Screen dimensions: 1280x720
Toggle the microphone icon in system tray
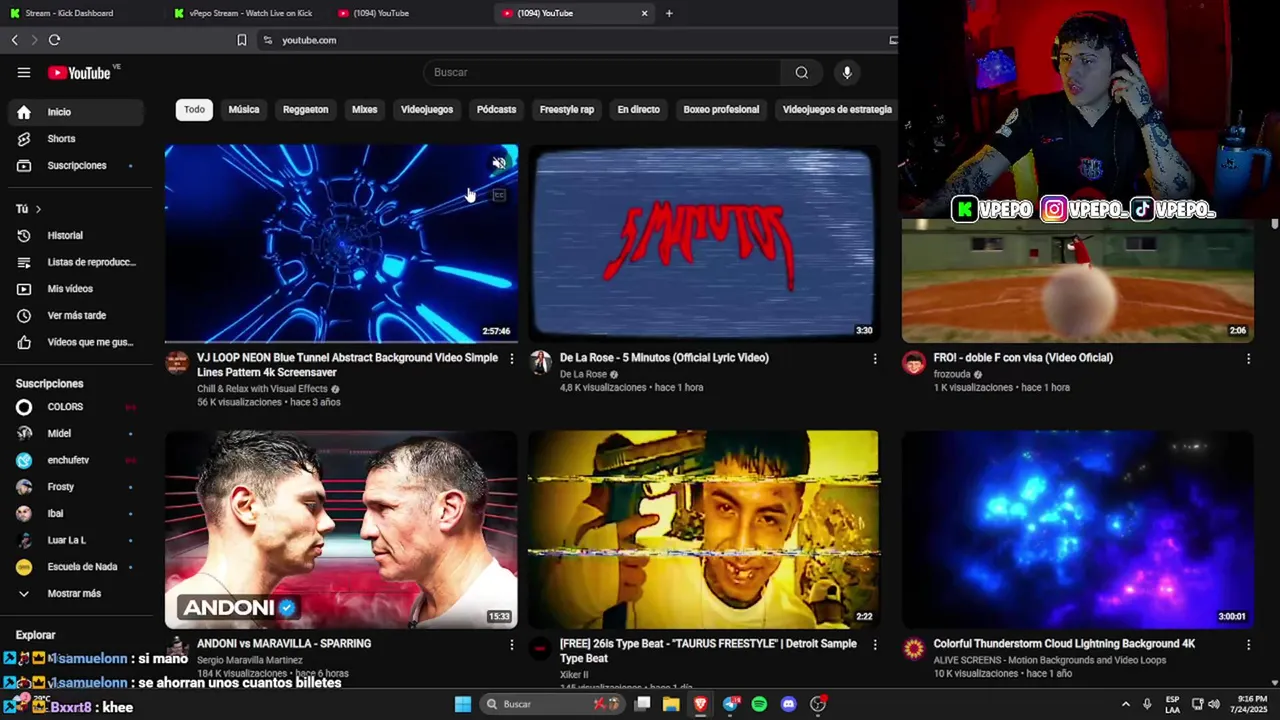point(1147,704)
